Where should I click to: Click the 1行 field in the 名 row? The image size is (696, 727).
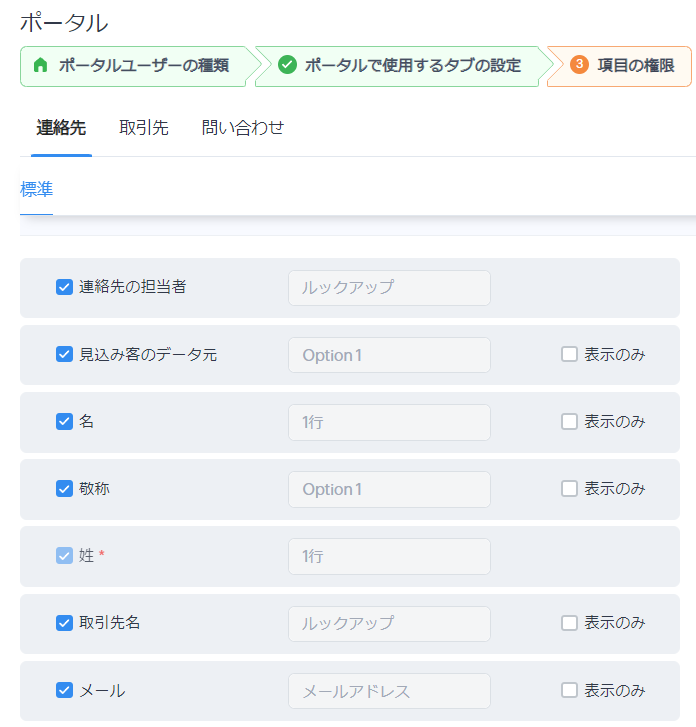click(x=390, y=422)
